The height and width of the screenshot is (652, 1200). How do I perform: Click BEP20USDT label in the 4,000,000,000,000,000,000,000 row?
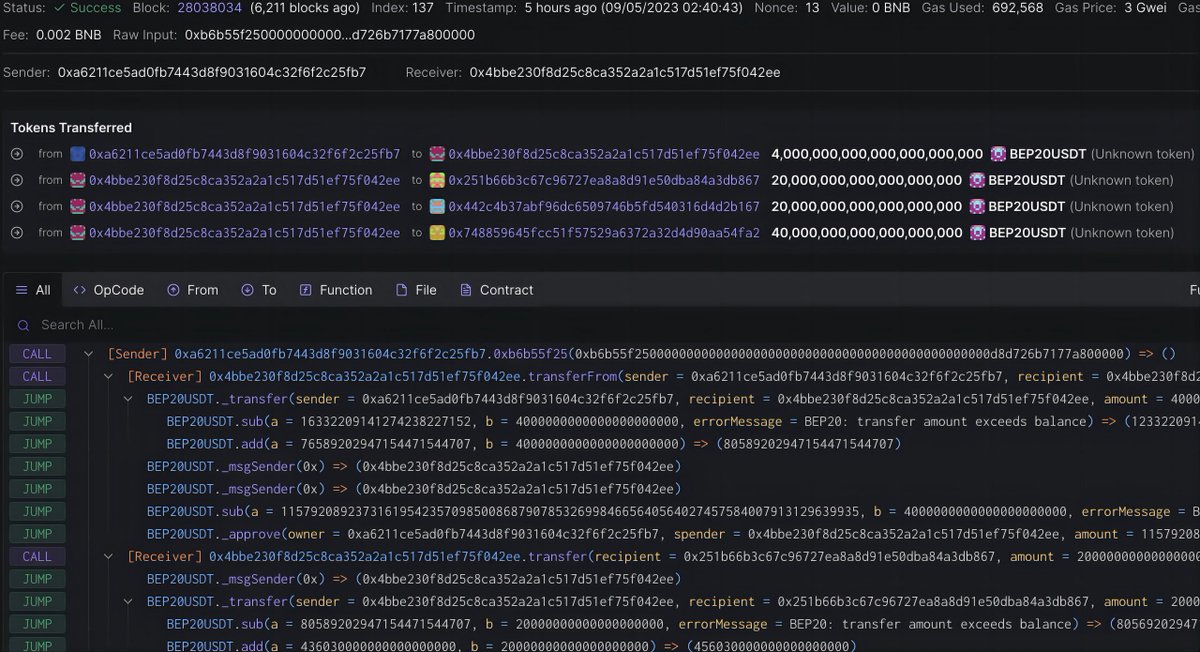1048,154
